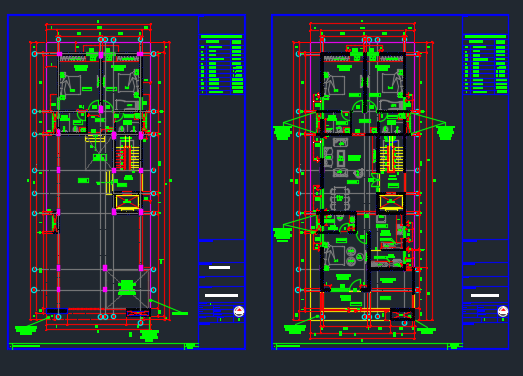Select the small red-crossed duct box on left plan bottom
The image size is (523, 376).
pyautogui.click(x=138, y=313)
